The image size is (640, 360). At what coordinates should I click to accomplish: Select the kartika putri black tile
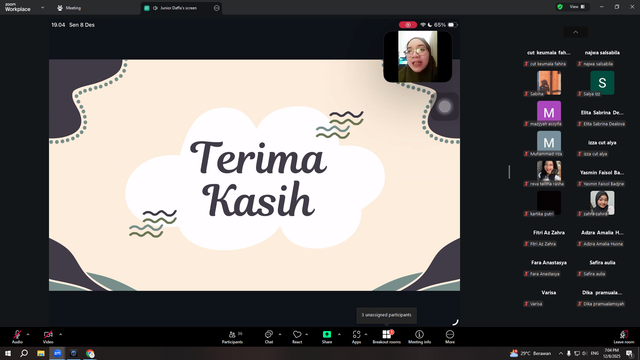[x=549, y=203]
